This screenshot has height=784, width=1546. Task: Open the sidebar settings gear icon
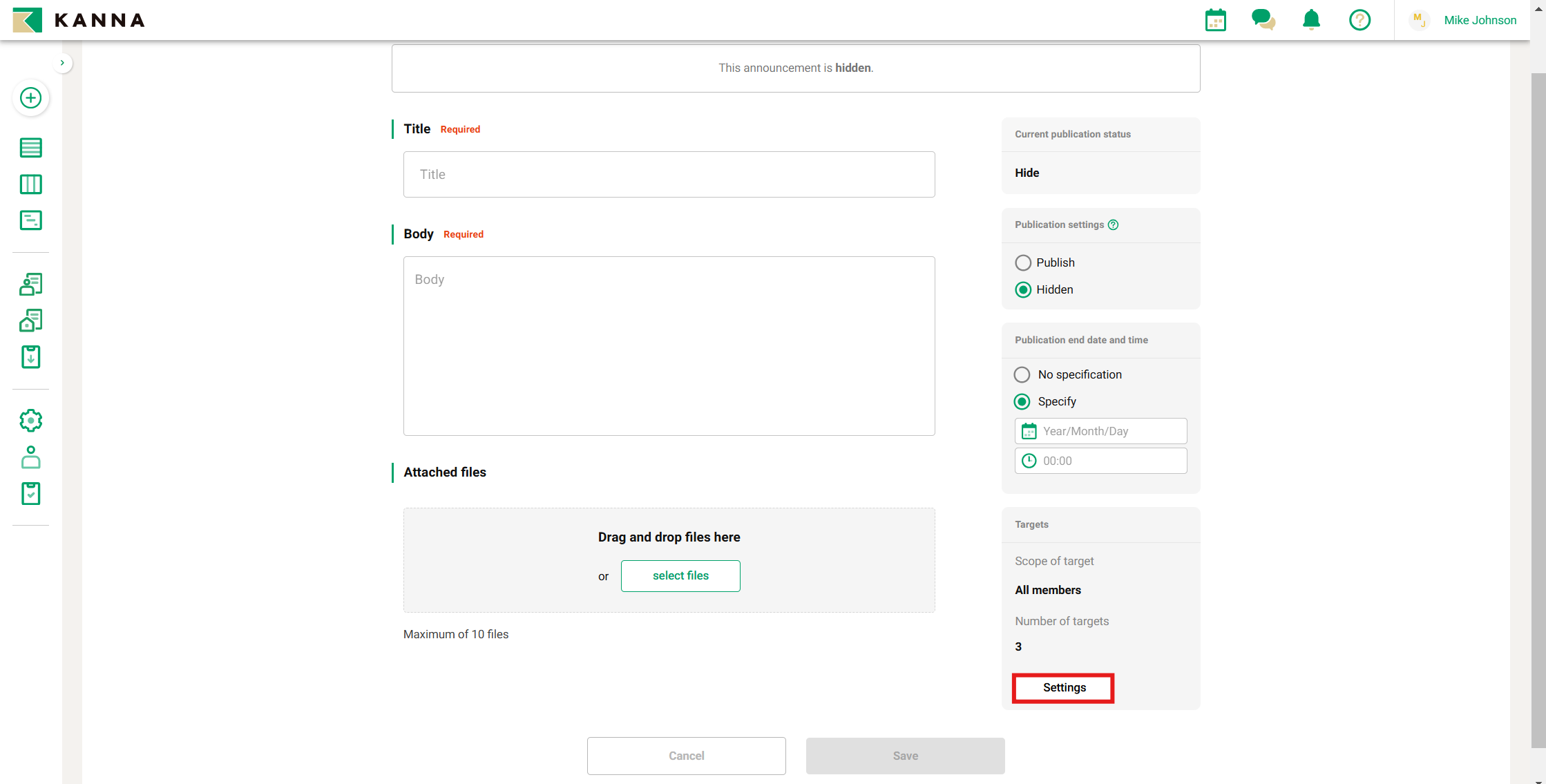click(x=30, y=421)
